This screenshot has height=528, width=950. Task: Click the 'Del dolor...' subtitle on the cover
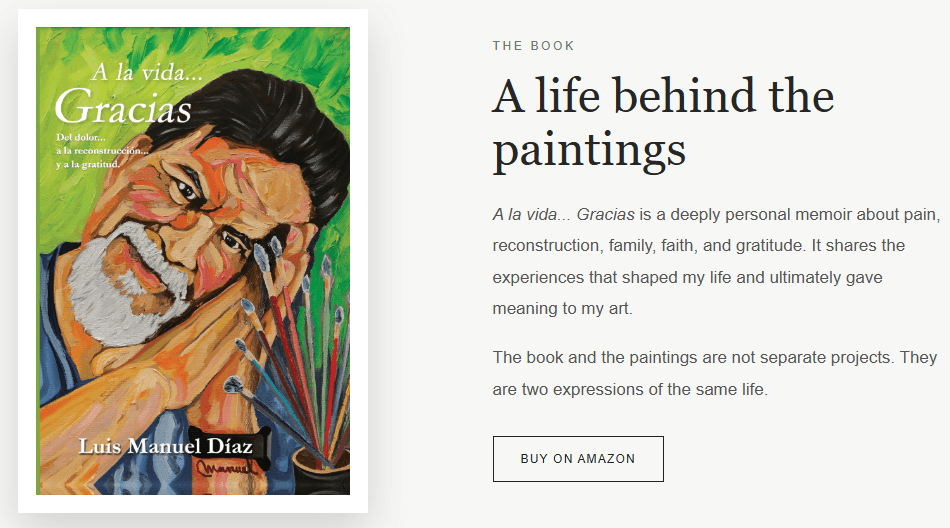click(x=81, y=138)
